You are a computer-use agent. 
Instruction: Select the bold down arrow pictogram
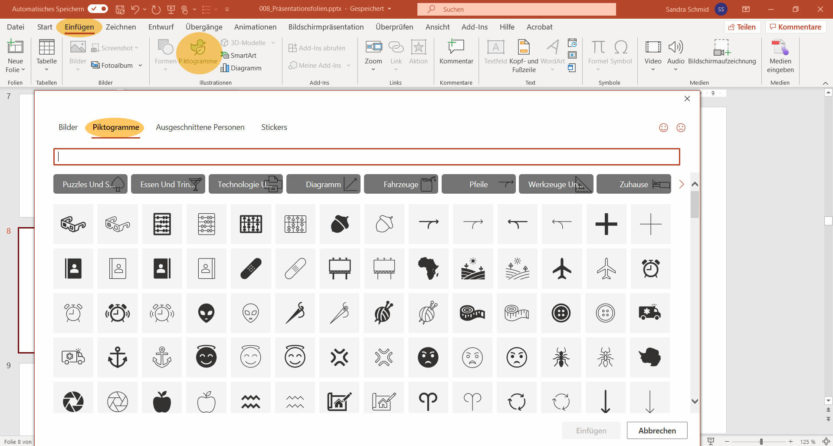coord(606,401)
